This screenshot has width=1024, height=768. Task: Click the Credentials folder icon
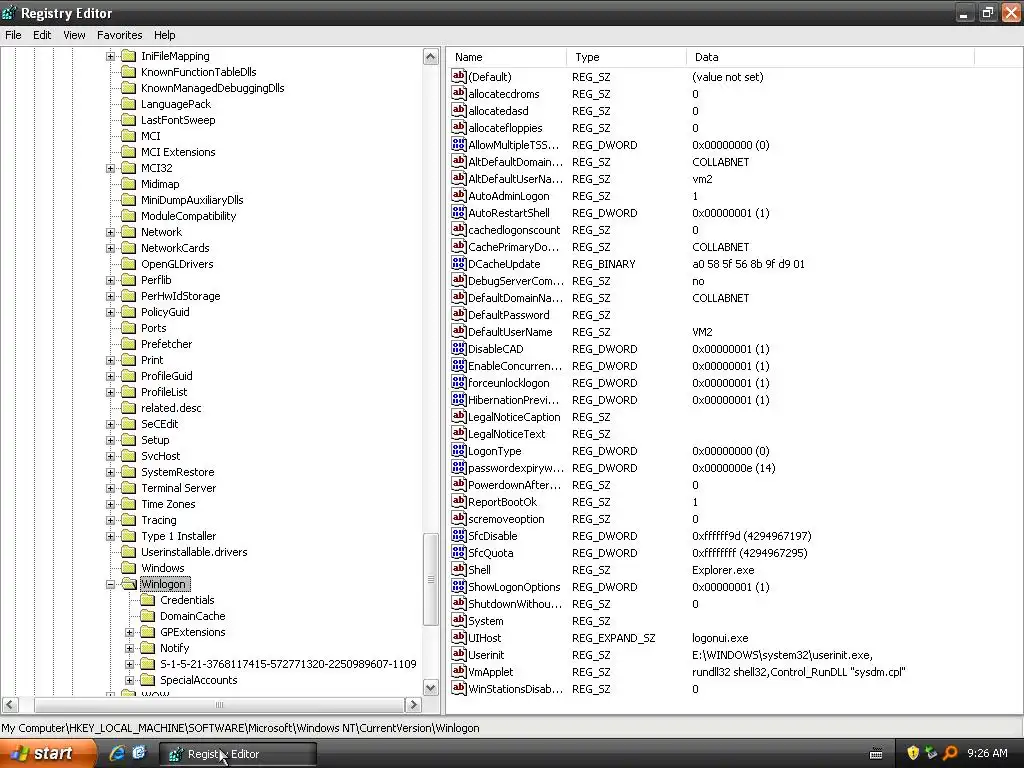[148, 600]
